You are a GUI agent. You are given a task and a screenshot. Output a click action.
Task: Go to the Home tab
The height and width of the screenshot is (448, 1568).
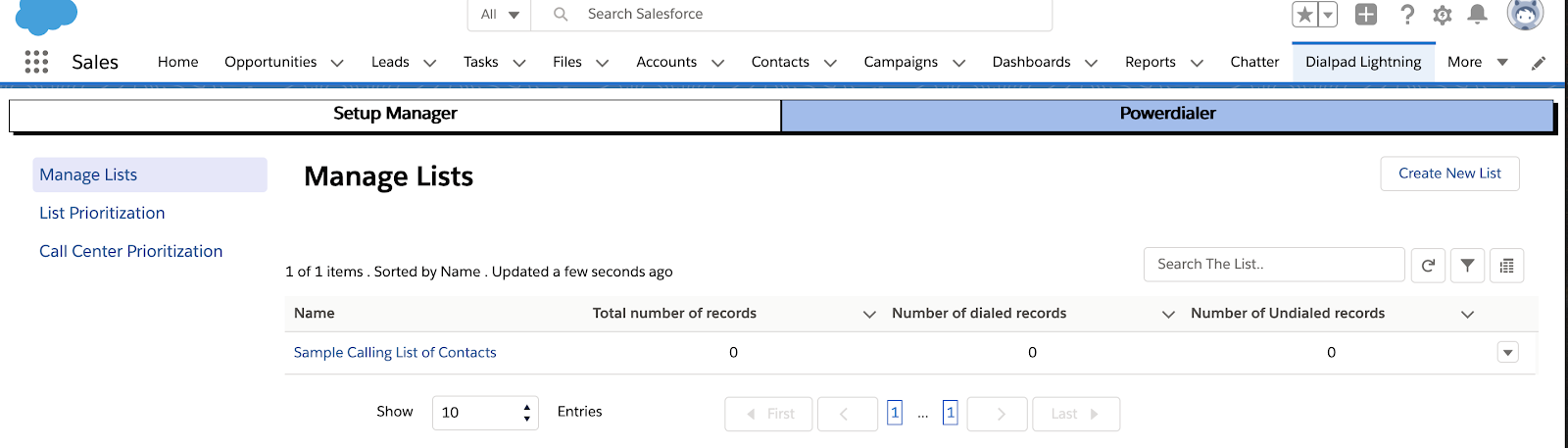click(x=178, y=62)
